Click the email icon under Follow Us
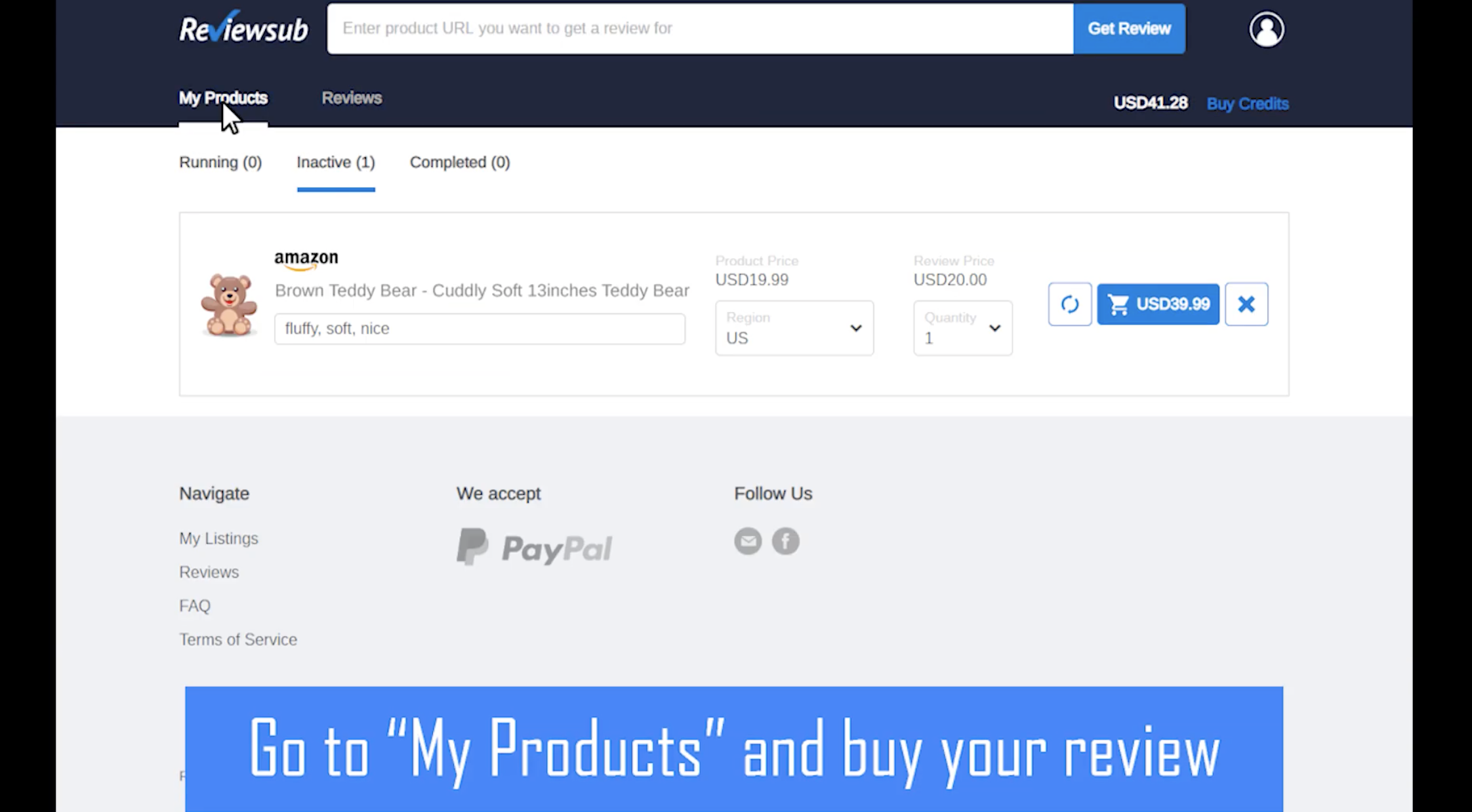This screenshot has height=812, width=1472. (748, 541)
